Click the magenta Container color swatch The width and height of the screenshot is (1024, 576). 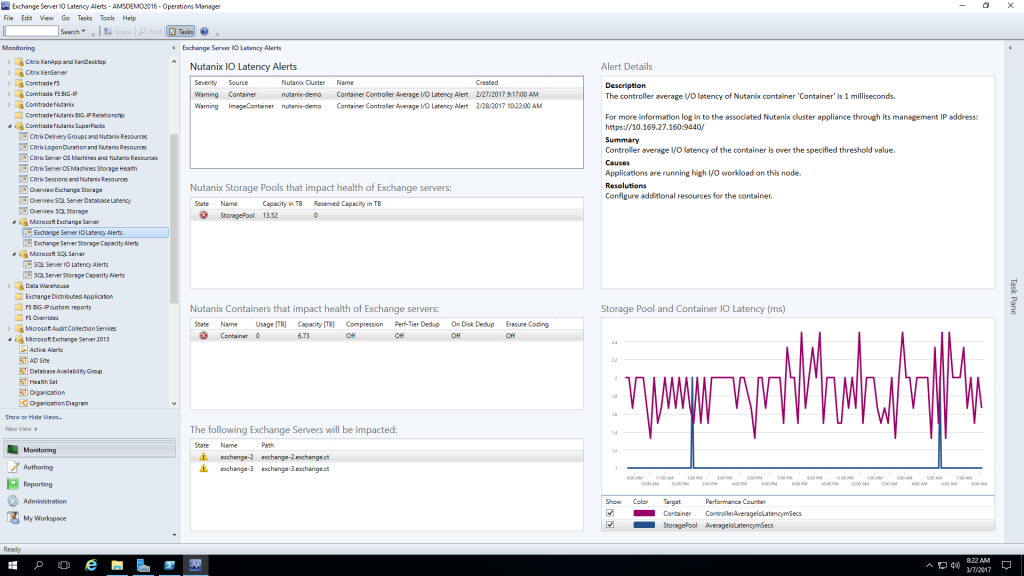pos(644,513)
